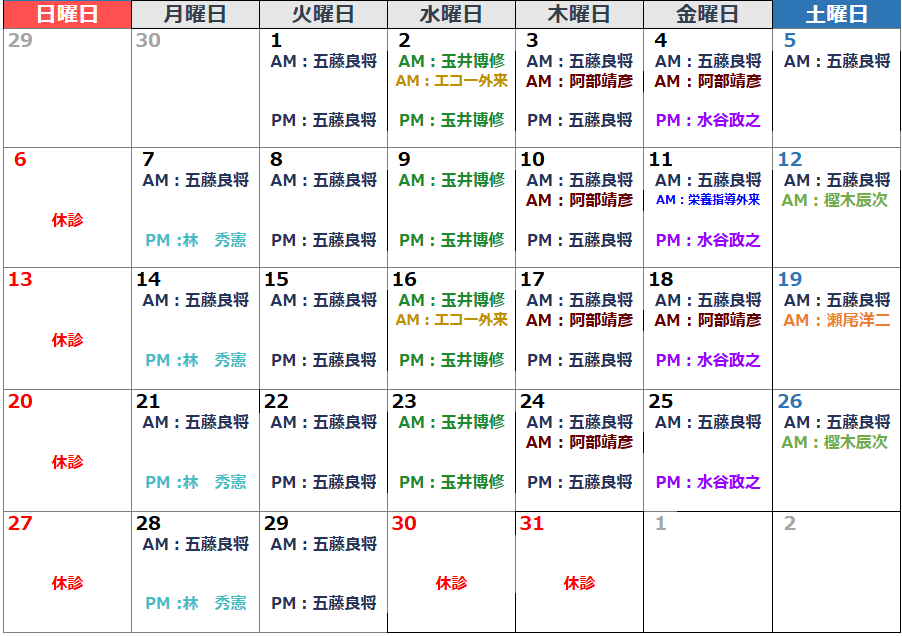Click the blue 土曜日 column header

pos(837,14)
